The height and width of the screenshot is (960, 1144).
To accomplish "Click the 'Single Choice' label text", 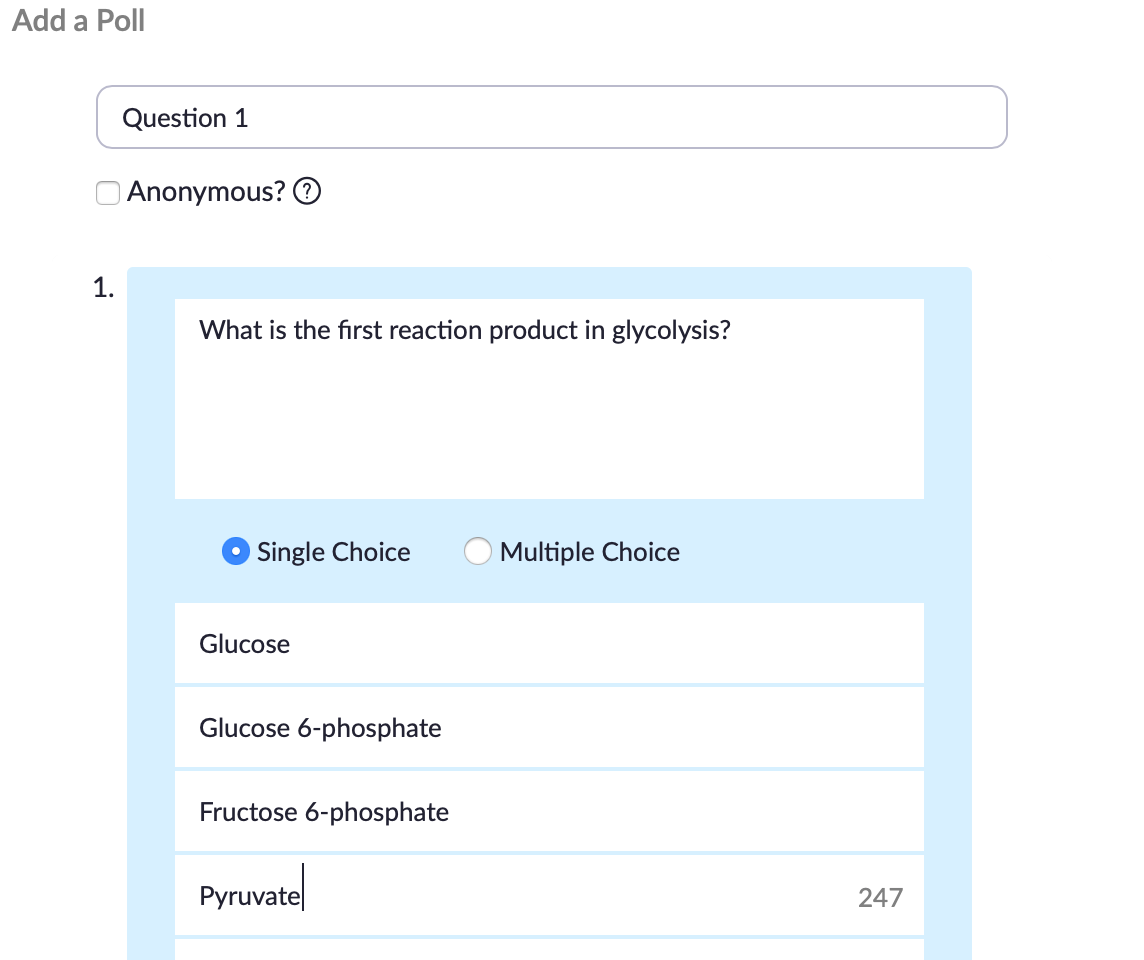I will coord(333,552).
